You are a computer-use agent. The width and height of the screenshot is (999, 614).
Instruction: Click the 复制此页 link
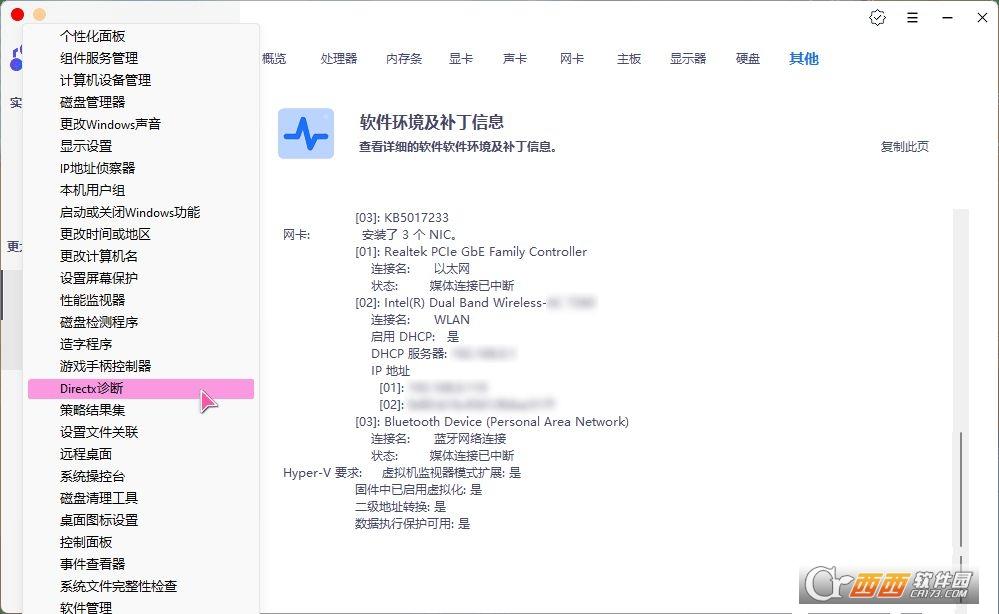pyautogui.click(x=905, y=146)
